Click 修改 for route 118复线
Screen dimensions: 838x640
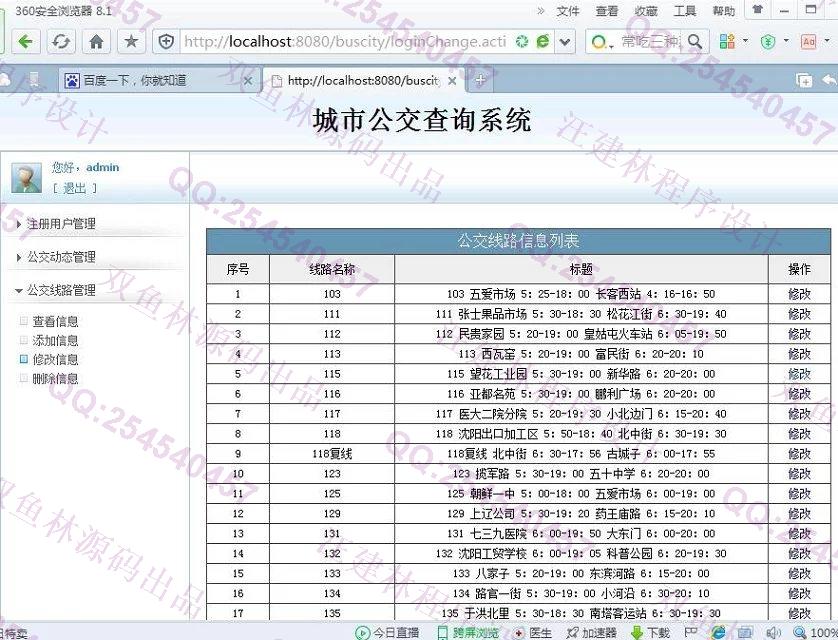click(x=799, y=454)
